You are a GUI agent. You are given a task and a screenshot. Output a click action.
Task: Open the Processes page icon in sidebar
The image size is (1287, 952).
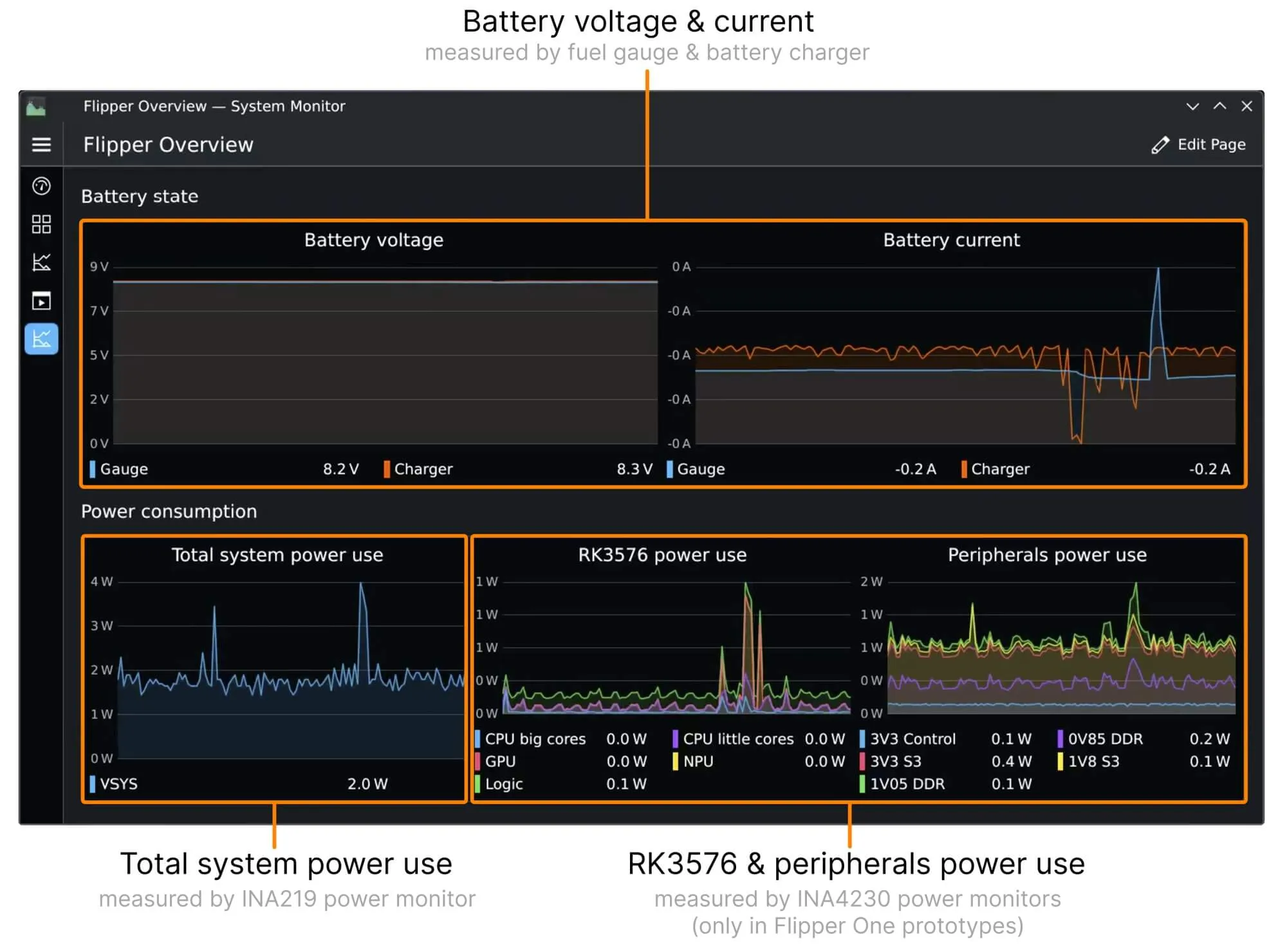(x=41, y=300)
